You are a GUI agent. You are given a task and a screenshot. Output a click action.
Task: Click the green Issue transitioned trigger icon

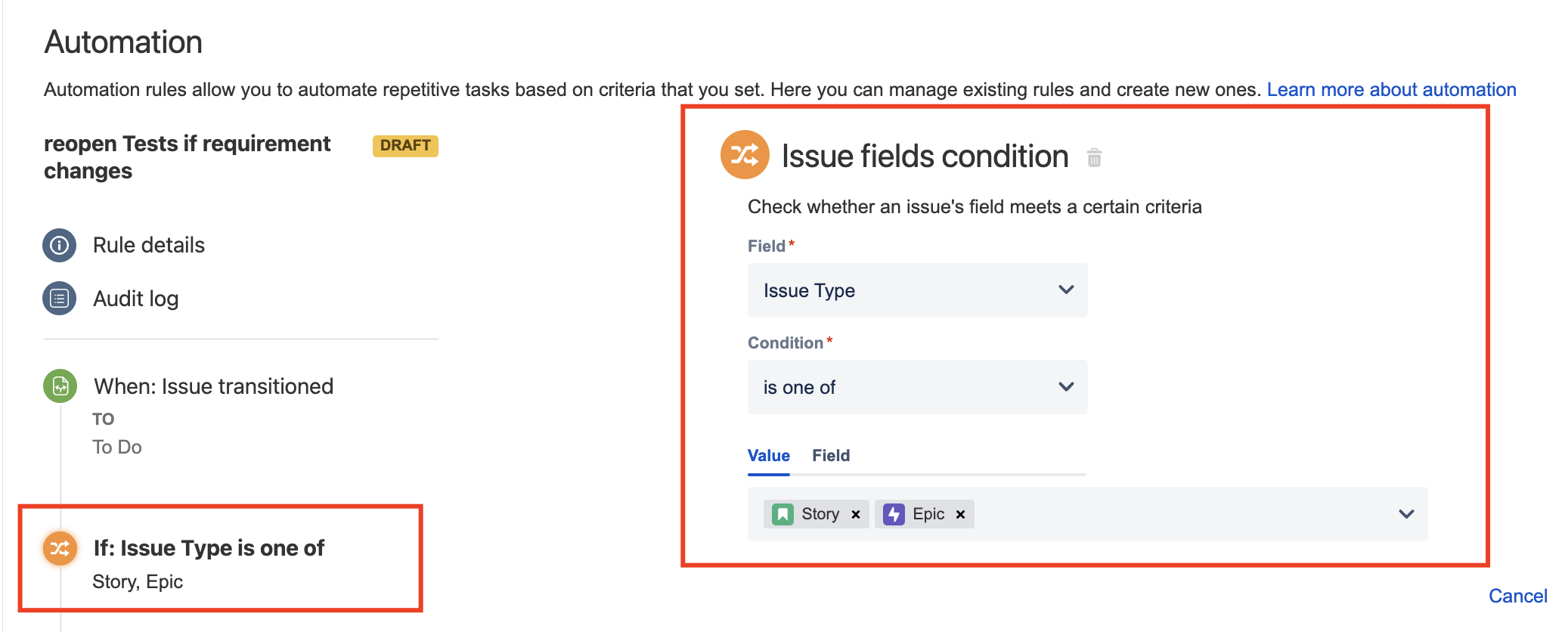60,386
